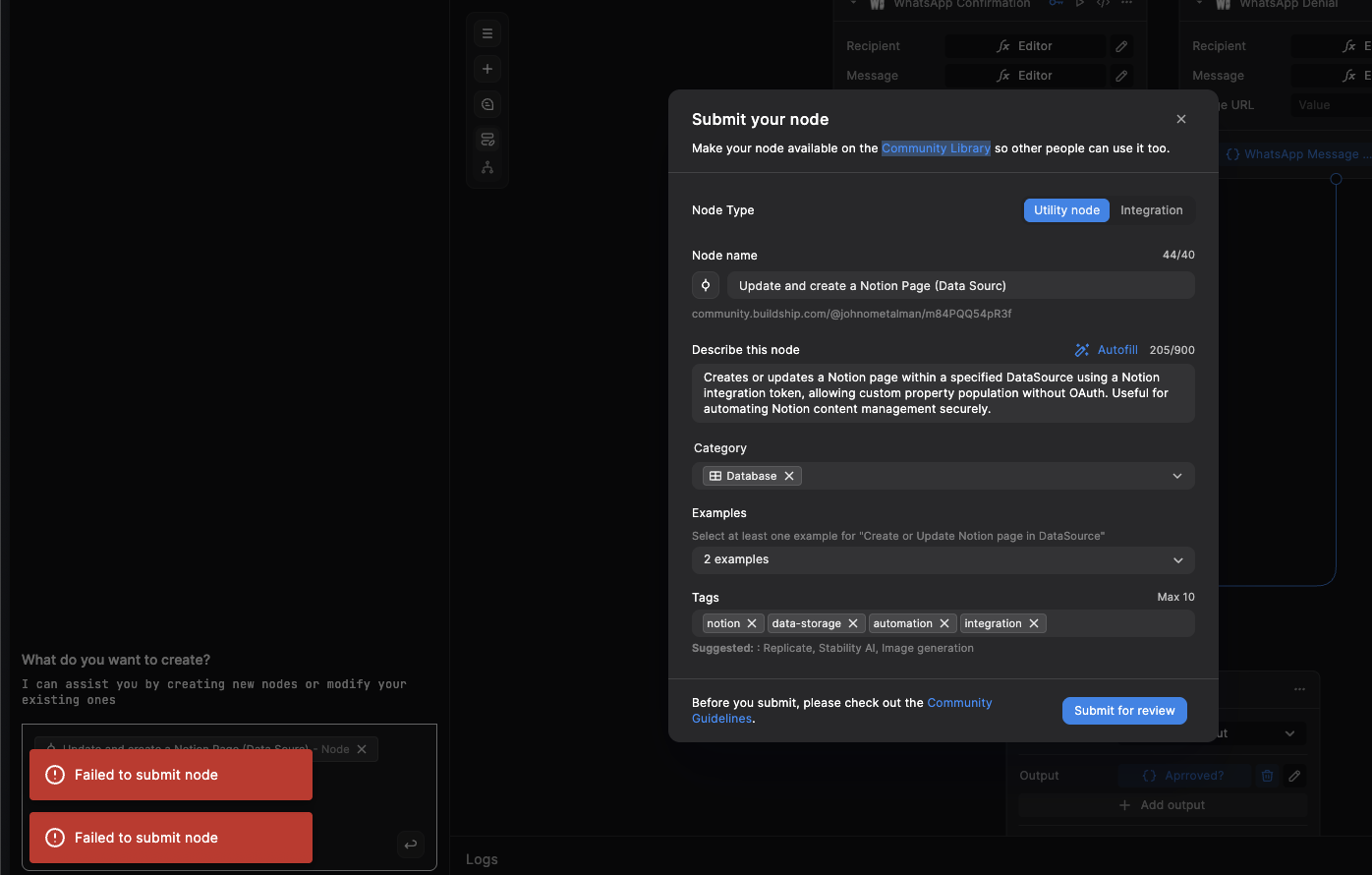The image size is (1372, 875).
Task: Follow the Community Library link
Action: click(x=936, y=148)
